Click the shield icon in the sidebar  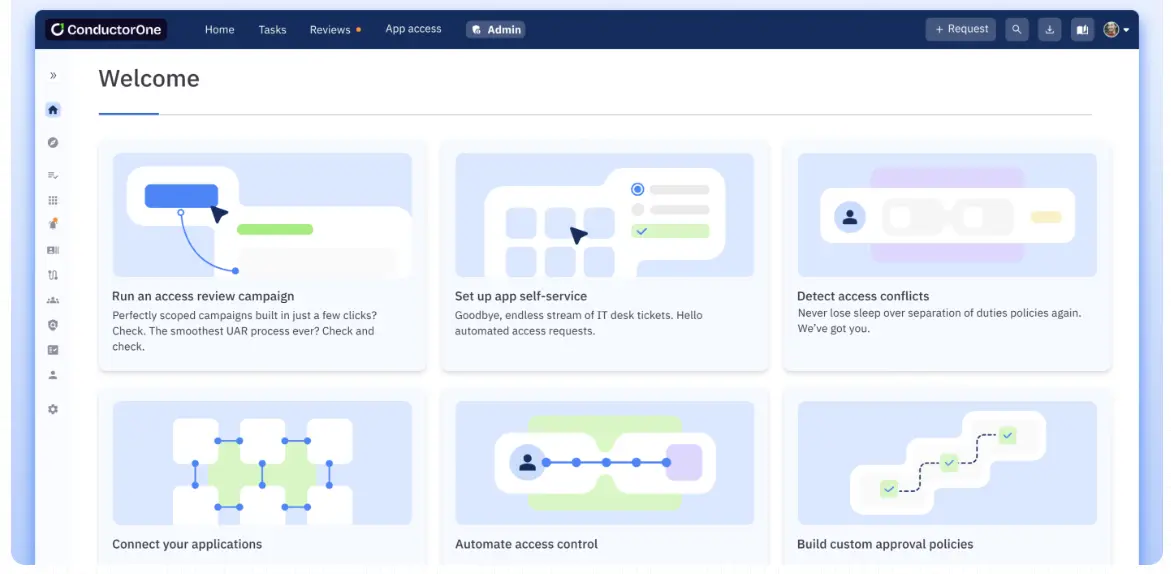[53, 325]
